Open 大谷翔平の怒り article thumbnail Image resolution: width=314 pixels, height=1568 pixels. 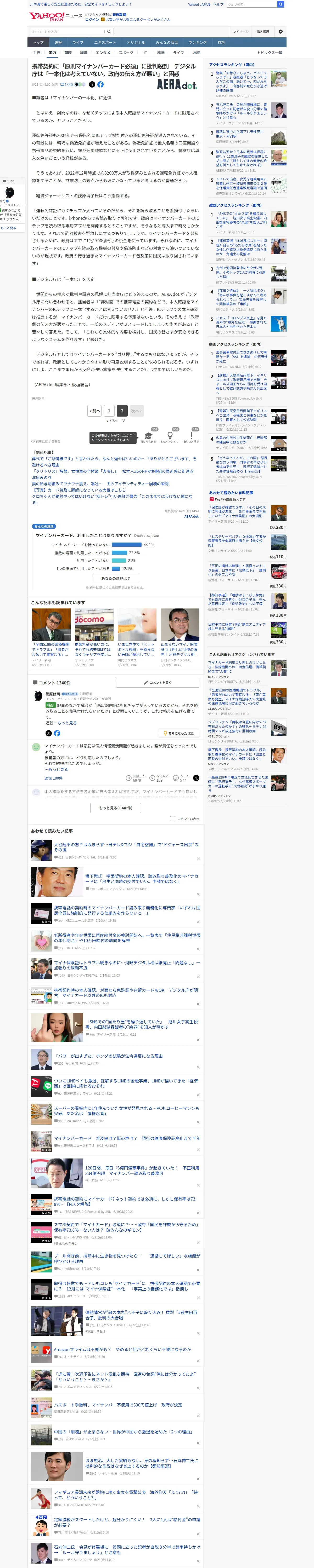coord(41,850)
